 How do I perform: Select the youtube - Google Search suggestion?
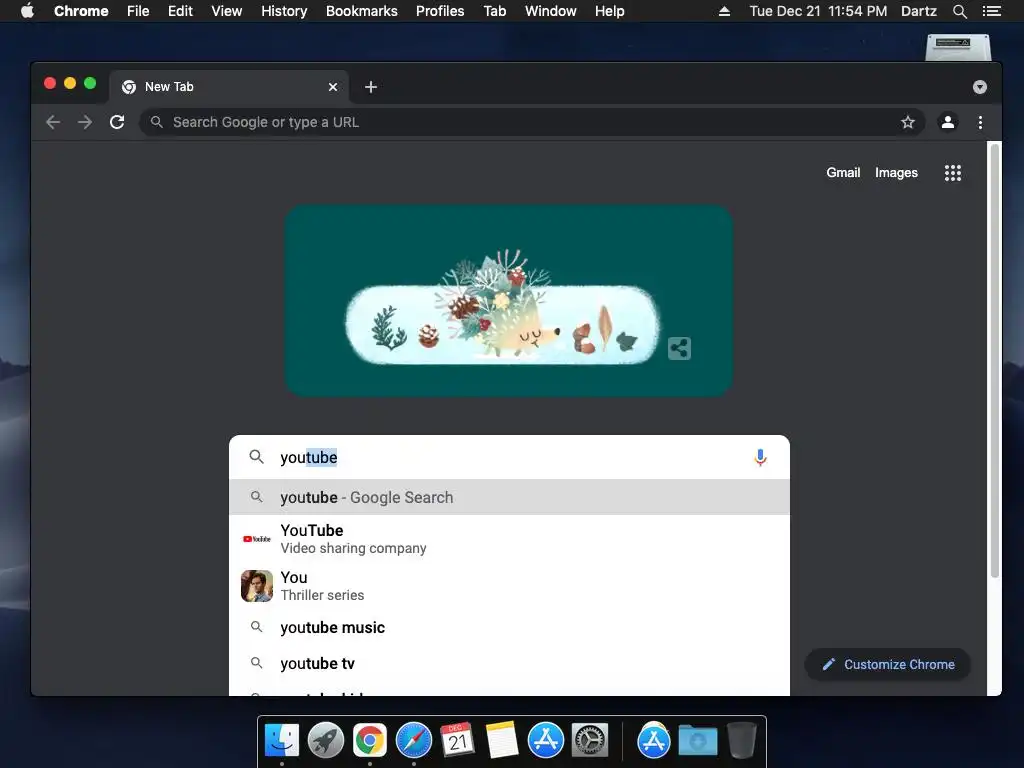(509, 498)
